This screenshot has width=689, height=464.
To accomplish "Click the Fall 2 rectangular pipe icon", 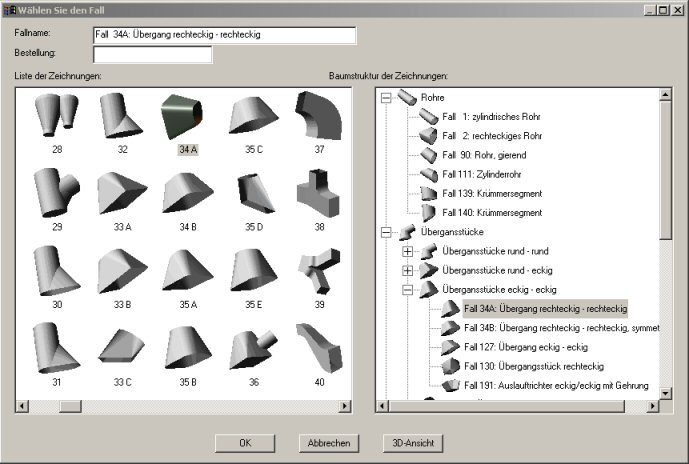I will [428, 136].
